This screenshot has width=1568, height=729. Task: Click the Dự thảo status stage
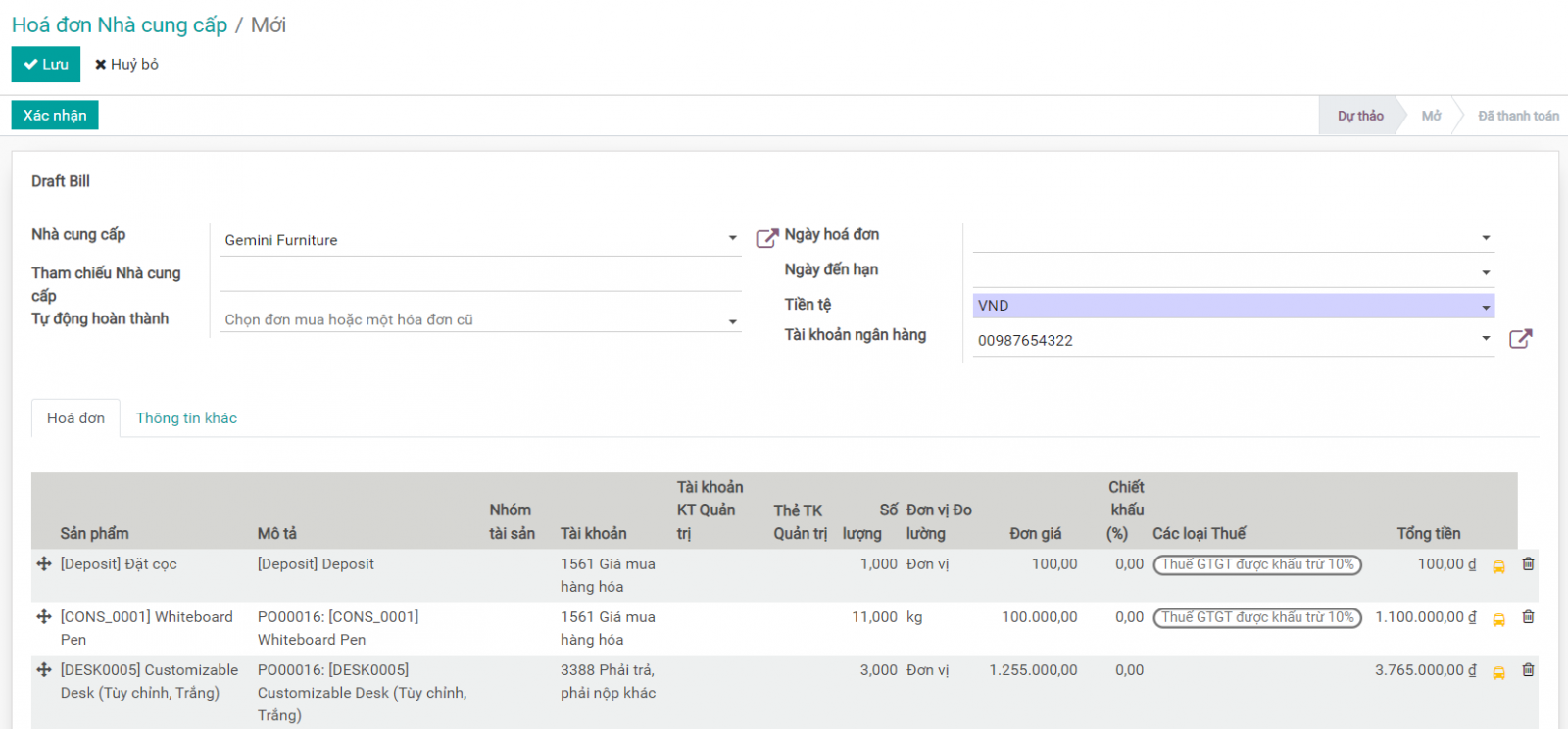pyautogui.click(x=1360, y=116)
